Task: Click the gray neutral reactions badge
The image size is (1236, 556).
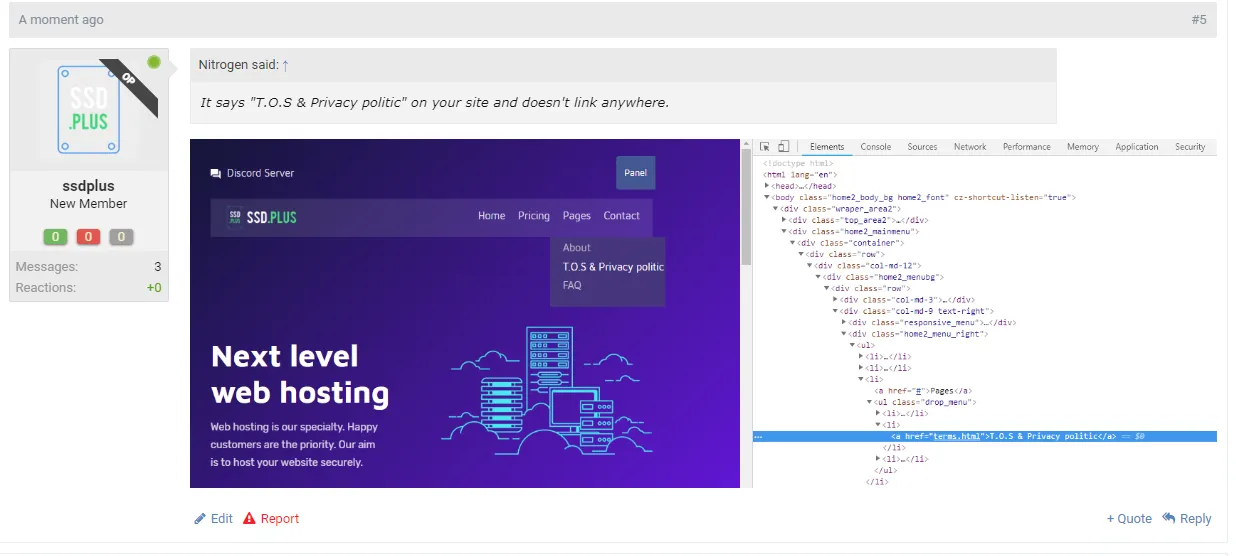Action: click(121, 237)
